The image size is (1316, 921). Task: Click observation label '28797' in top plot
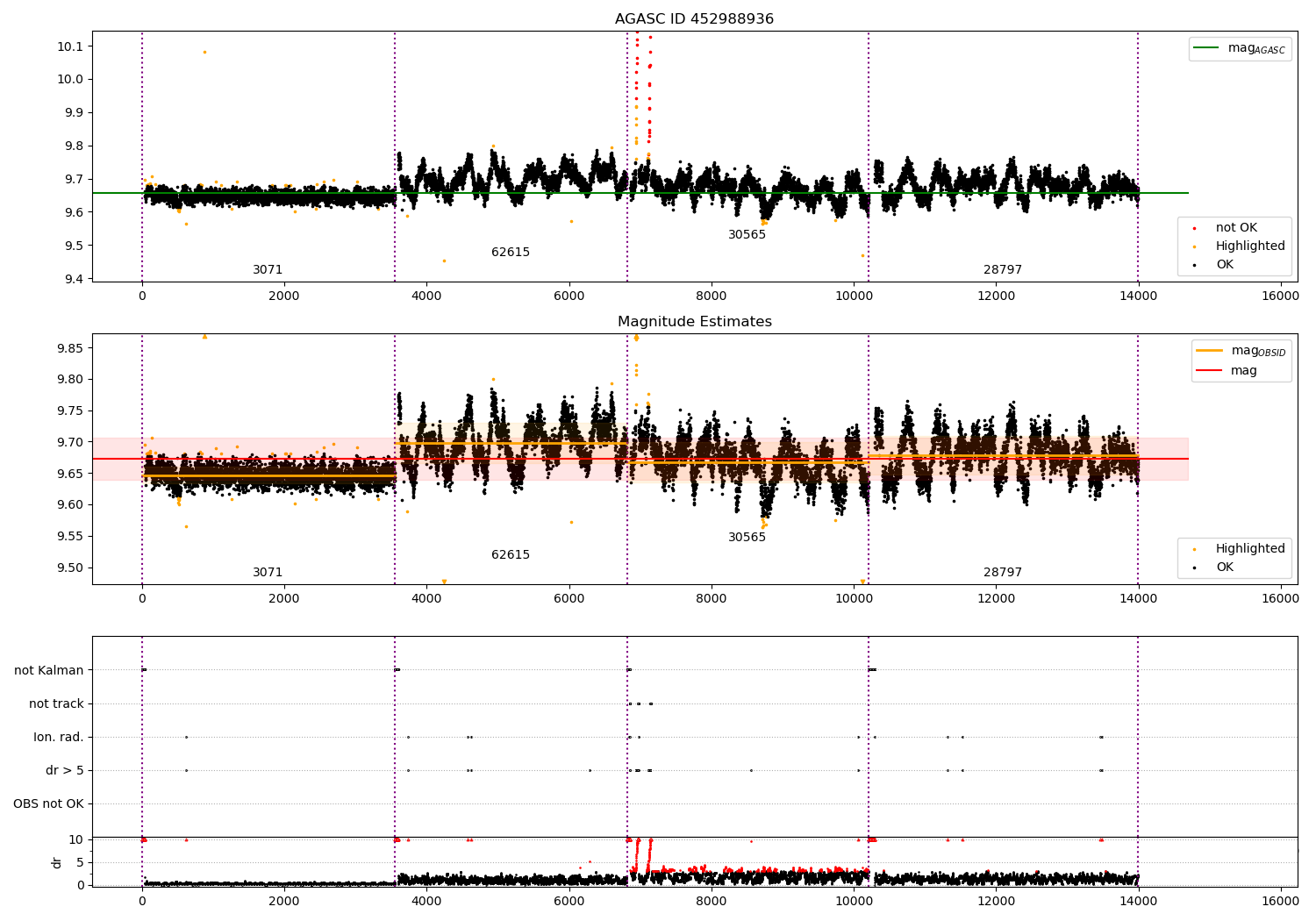point(1003,270)
